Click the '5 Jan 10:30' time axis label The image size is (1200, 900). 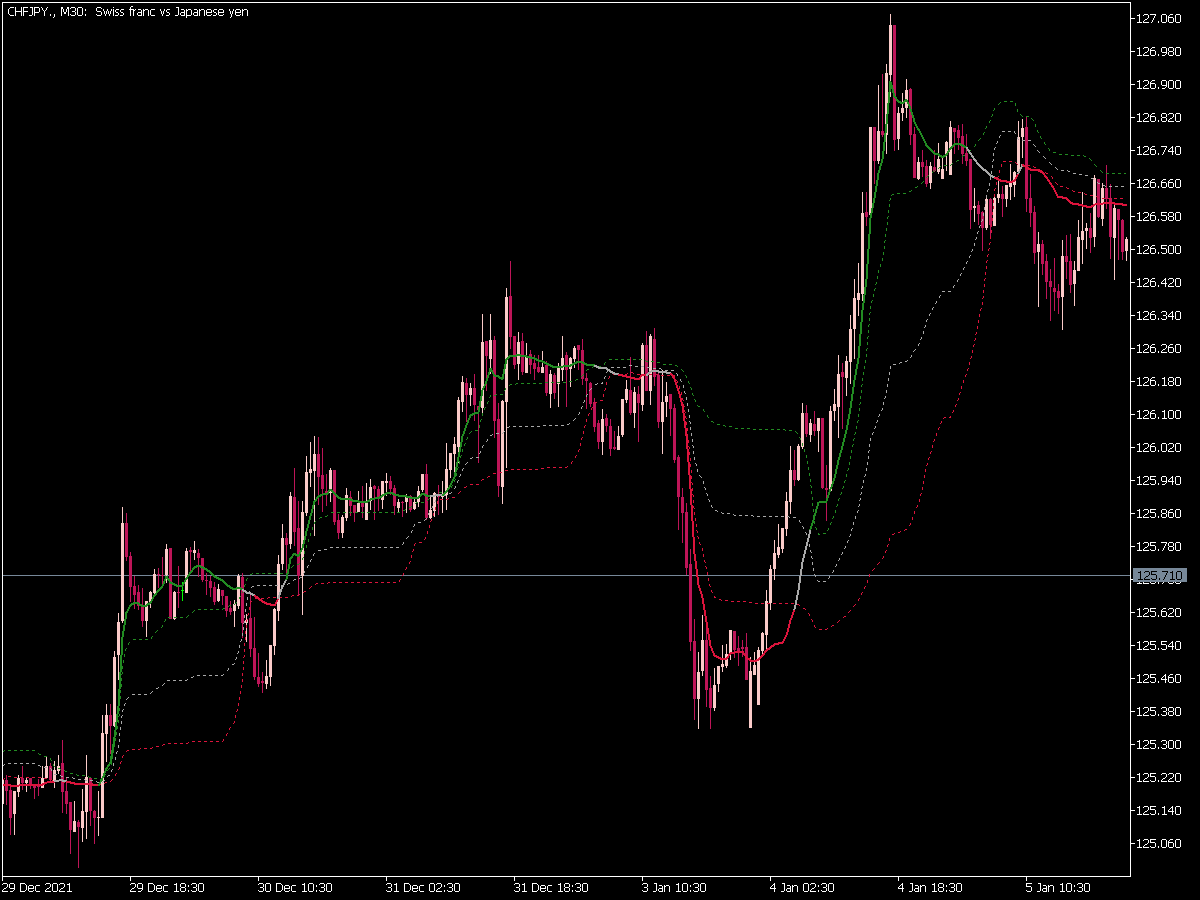[x=1060, y=887]
